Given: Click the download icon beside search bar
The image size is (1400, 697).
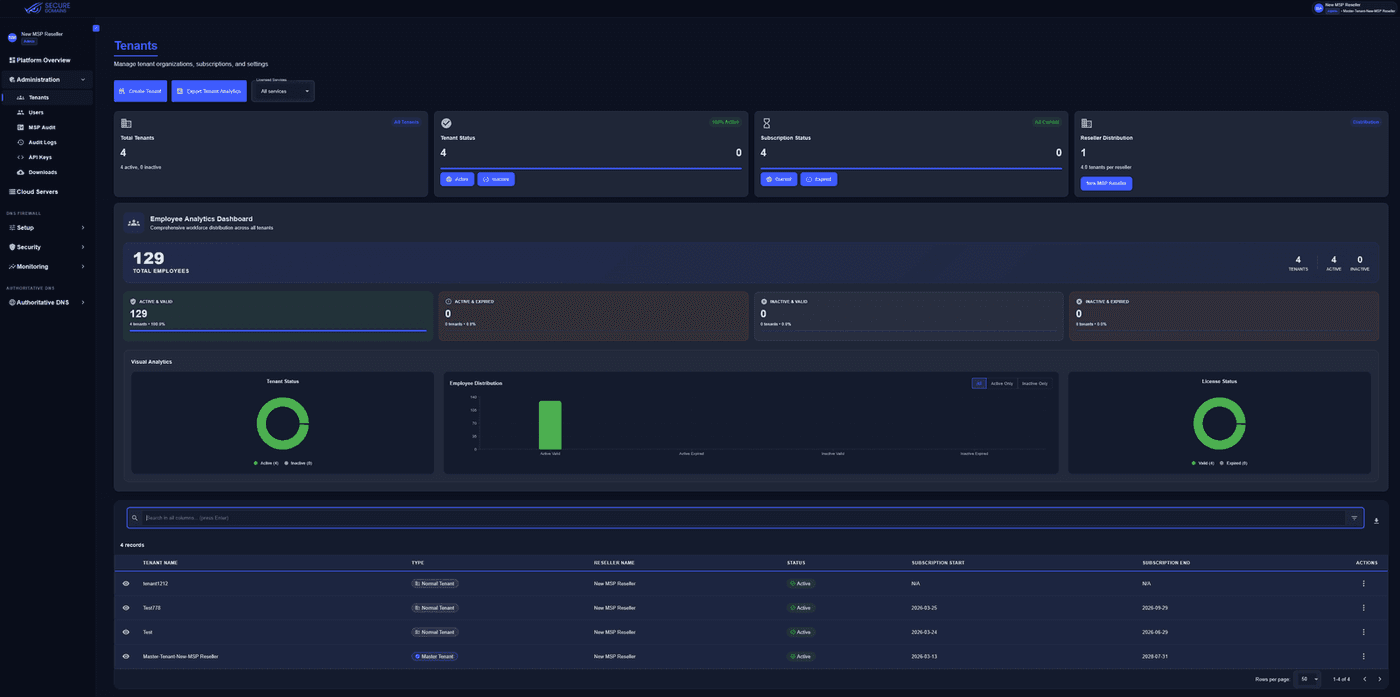Looking at the screenshot, I should [x=1376, y=520].
